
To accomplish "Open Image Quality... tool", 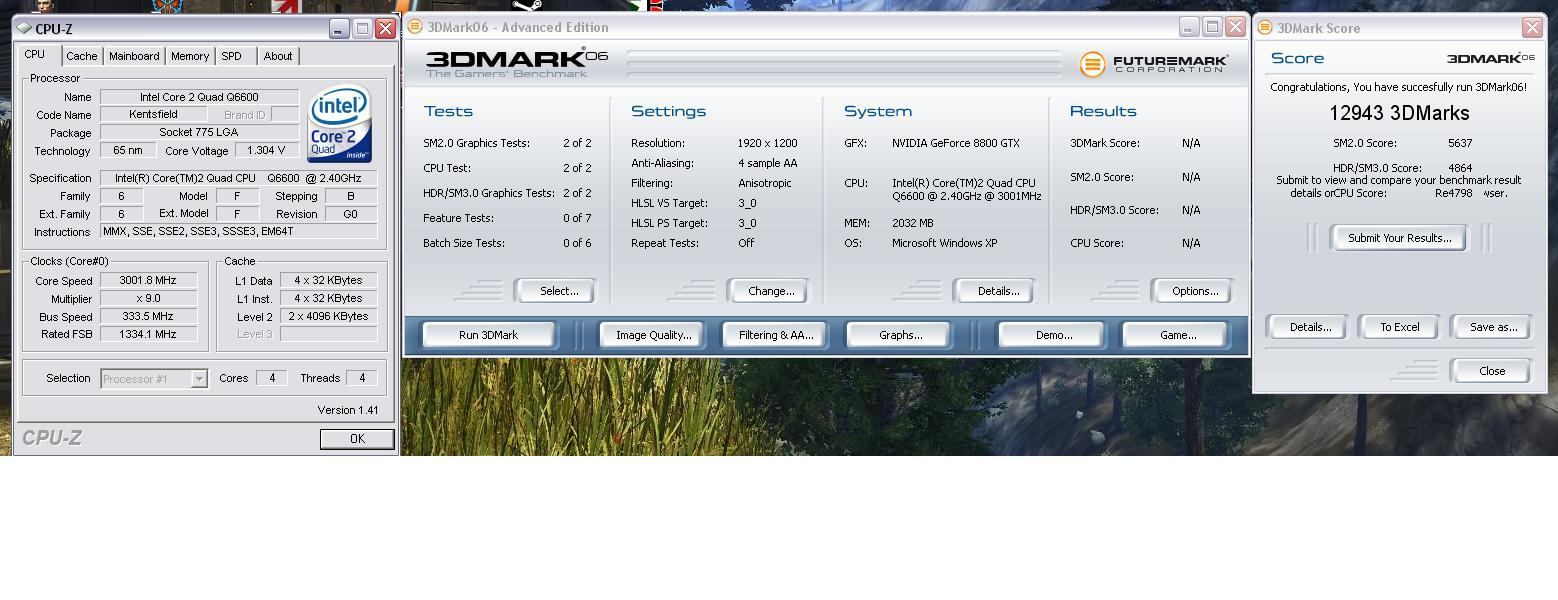I will [654, 335].
